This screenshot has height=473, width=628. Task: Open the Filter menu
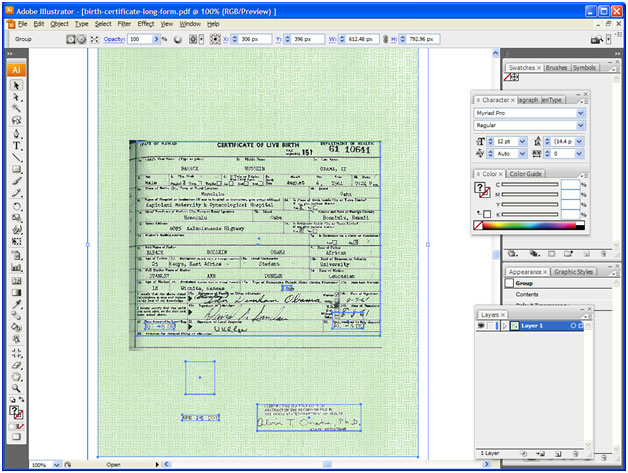(123, 23)
